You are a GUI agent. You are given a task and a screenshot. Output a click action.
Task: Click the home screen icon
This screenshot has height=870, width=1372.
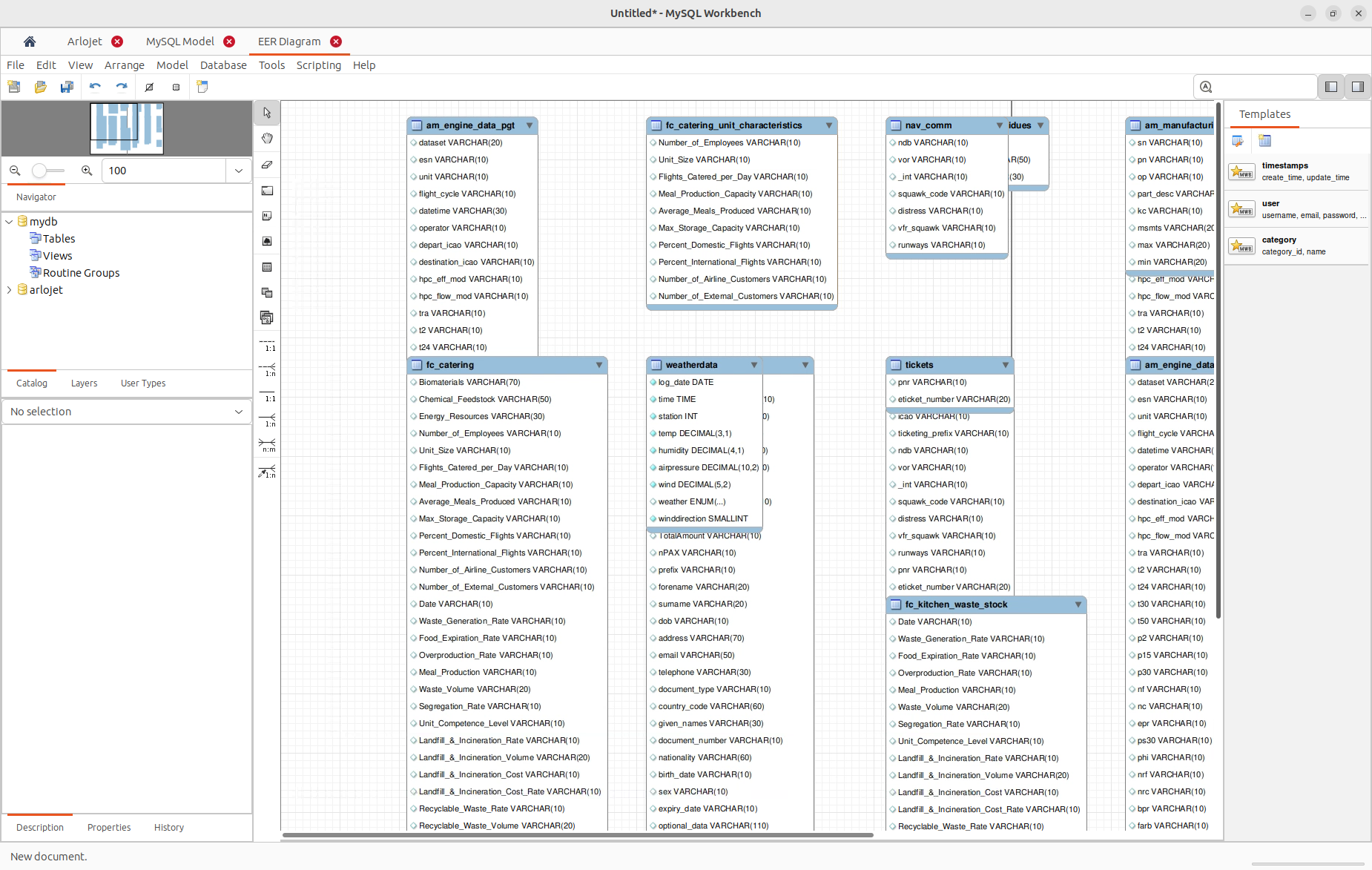30,42
